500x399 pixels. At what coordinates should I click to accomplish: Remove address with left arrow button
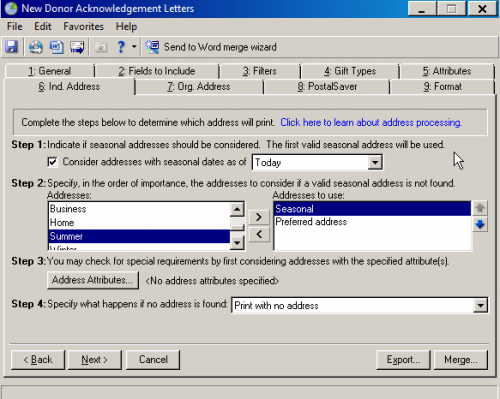(x=259, y=234)
